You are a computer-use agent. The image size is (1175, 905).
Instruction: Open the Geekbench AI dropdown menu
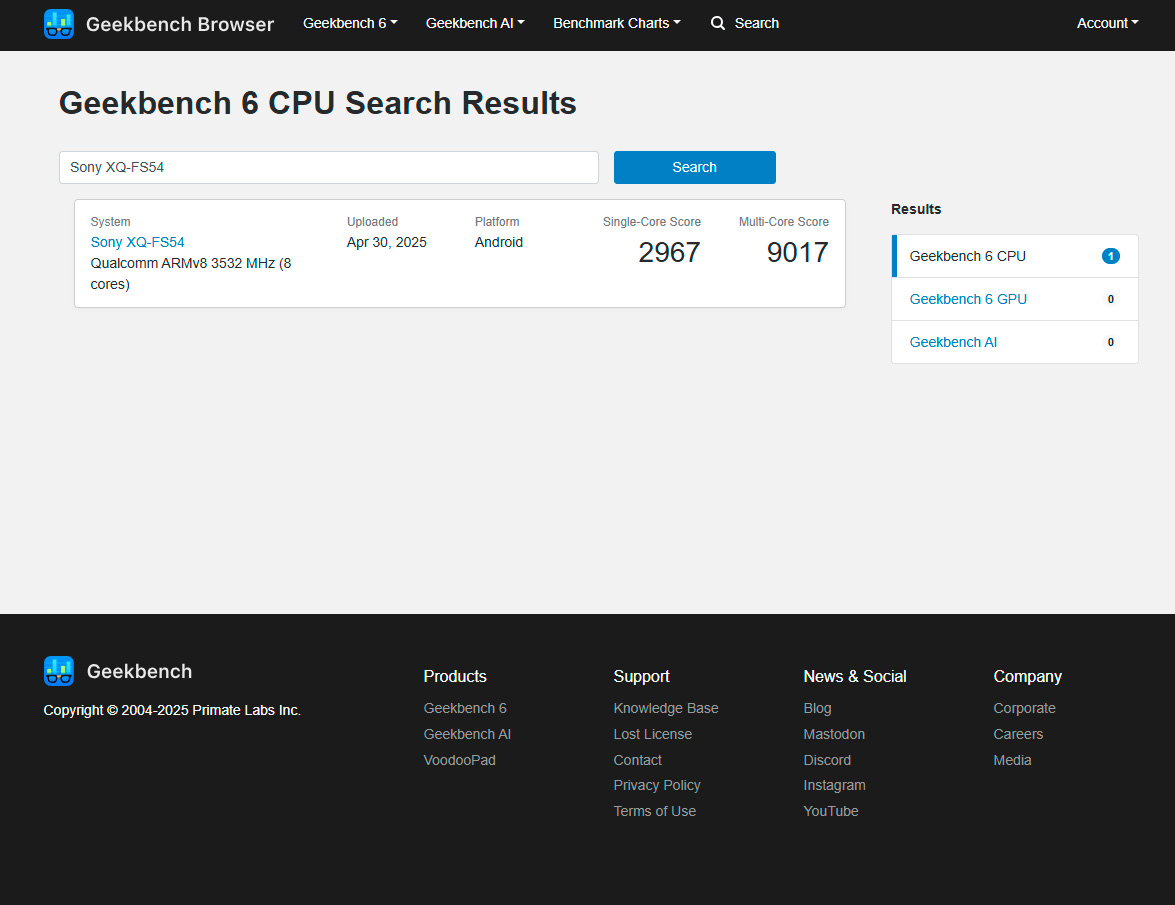[475, 23]
